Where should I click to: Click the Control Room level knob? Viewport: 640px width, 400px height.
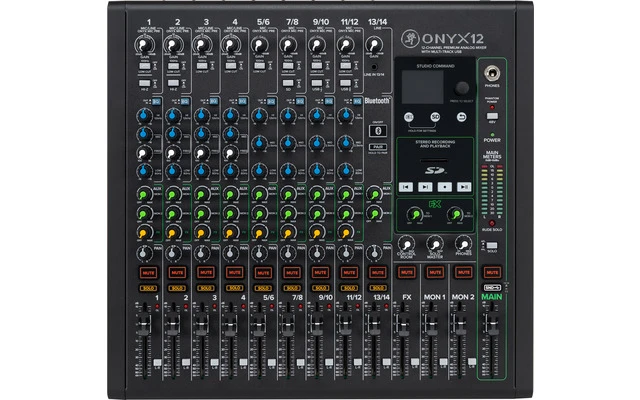tap(406, 244)
